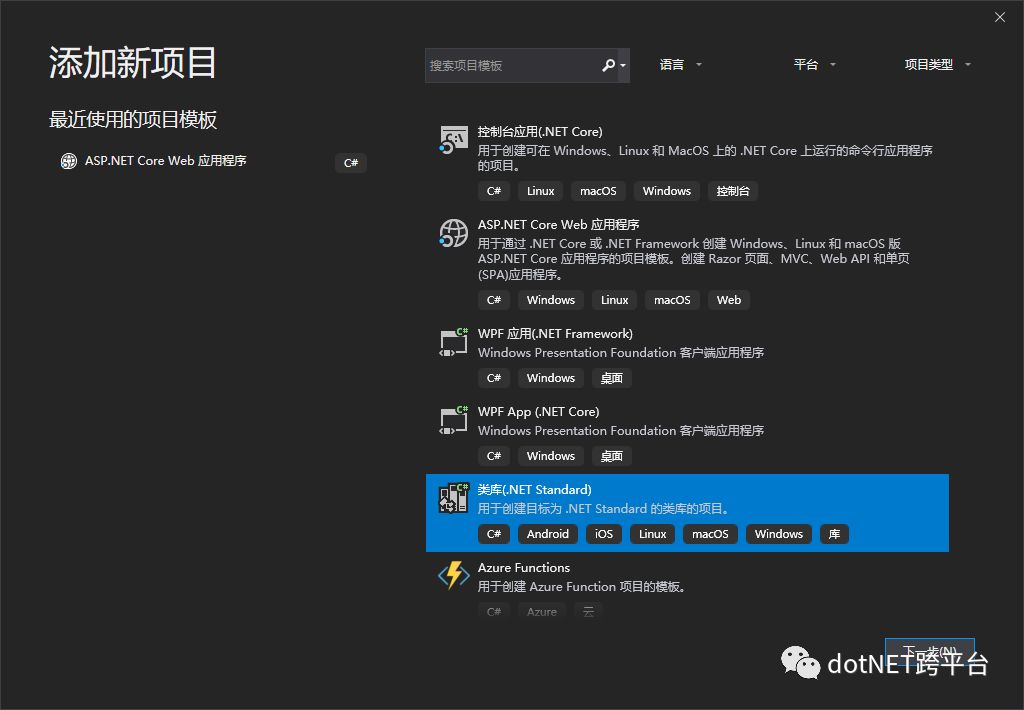
Task: Click 类库 description 用于创建目标为 .NET Standard
Action: (x=605, y=509)
